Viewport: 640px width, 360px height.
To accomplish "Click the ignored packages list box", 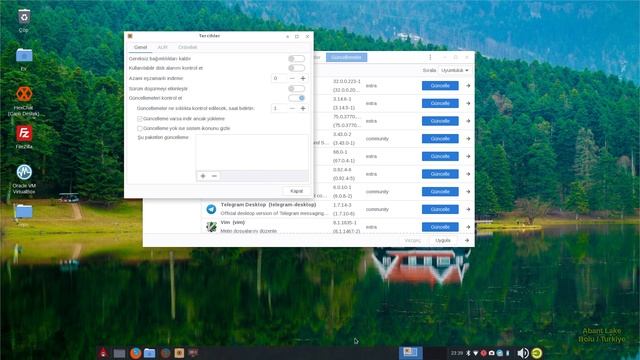I will tap(252, 153).
